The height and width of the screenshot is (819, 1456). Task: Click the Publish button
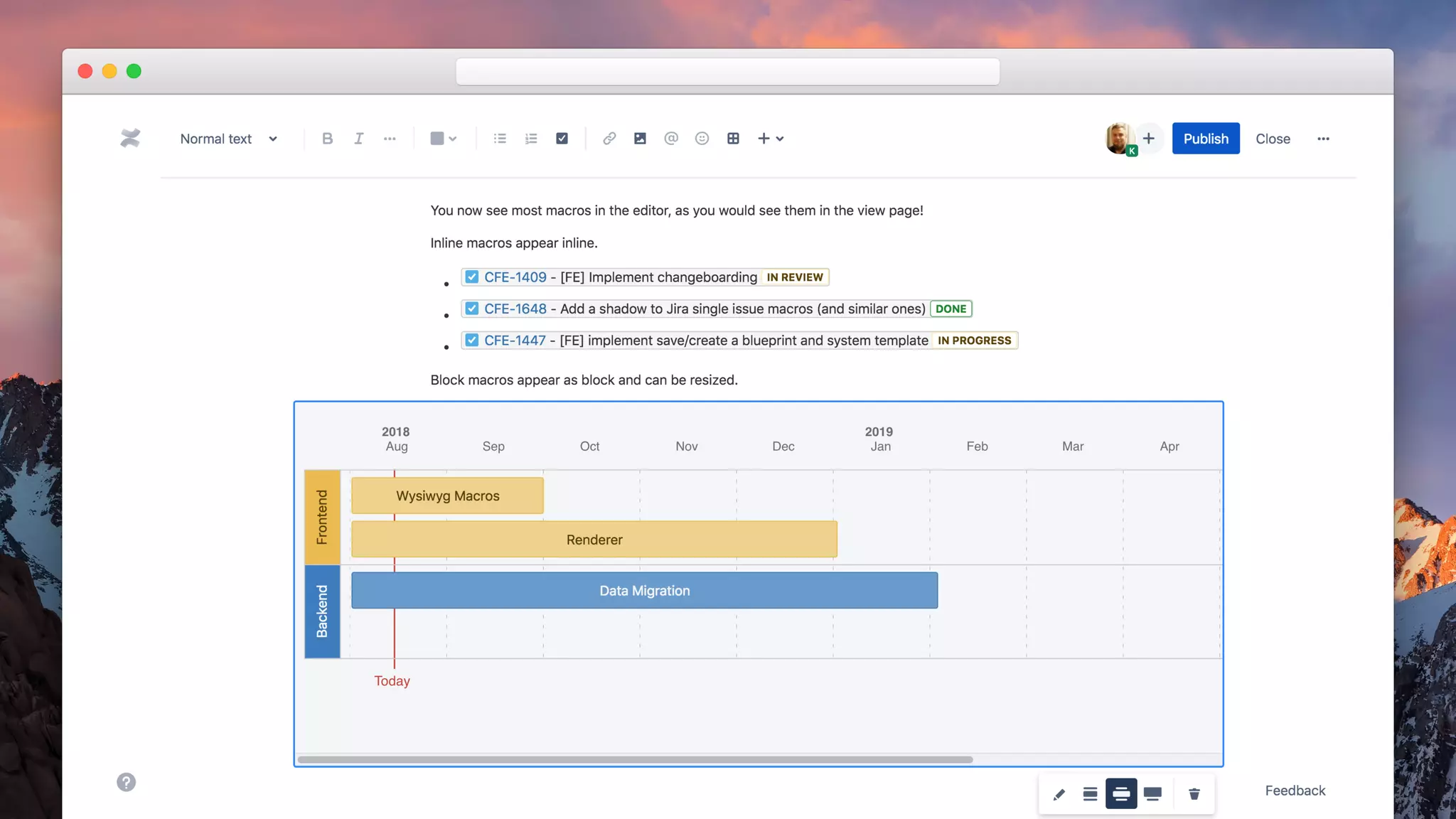1205,139
